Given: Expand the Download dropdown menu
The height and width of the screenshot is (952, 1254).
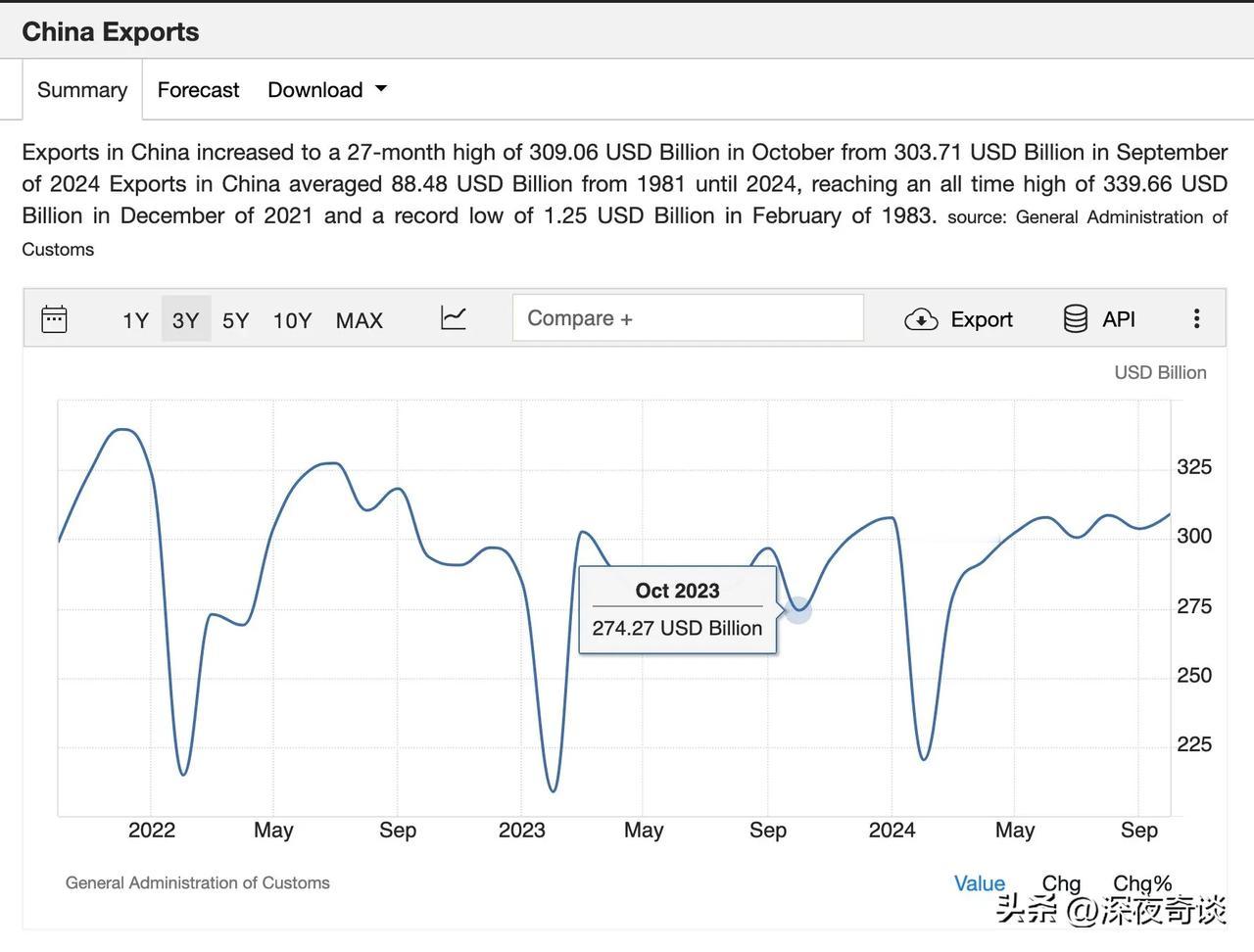Looking at the screenshot, I should tap(327, 90).
